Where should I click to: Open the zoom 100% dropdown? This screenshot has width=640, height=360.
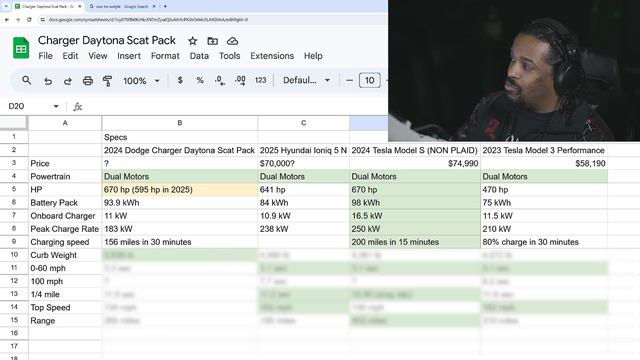click(x=141, y=81)
